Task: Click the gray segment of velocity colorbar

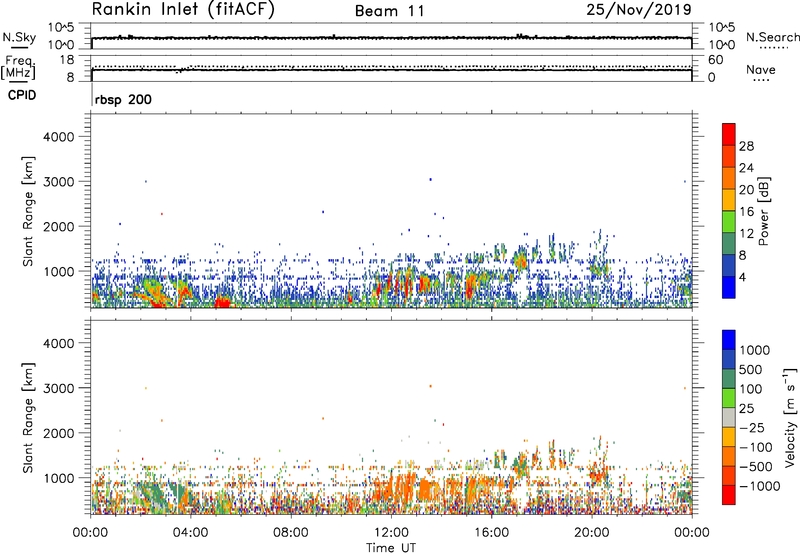Action: pyautogui.click(x=729, y=418)
